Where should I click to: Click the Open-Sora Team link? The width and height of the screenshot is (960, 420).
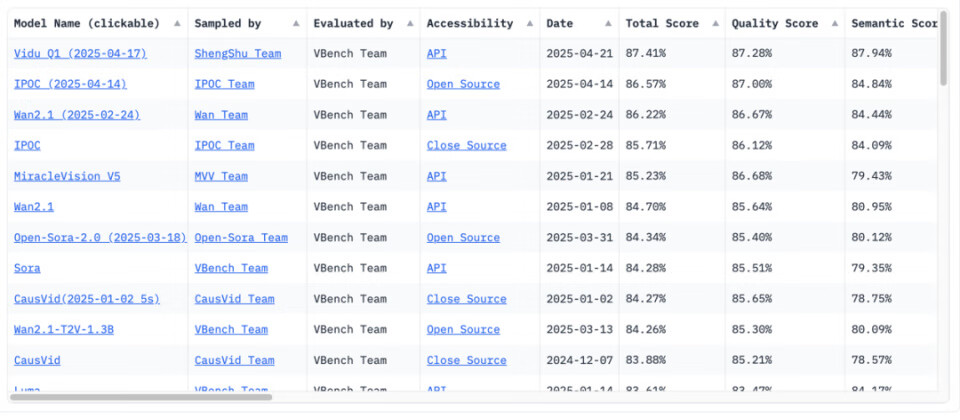click(241, 238)
